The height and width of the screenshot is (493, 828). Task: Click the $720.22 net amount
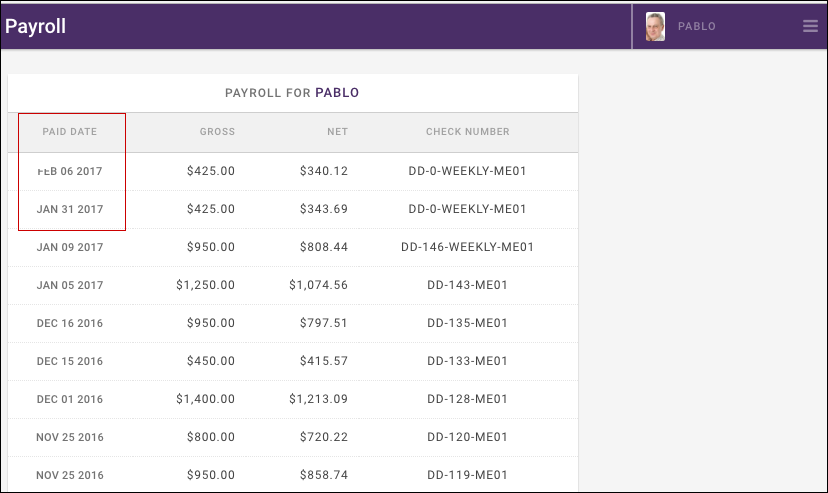323,437
